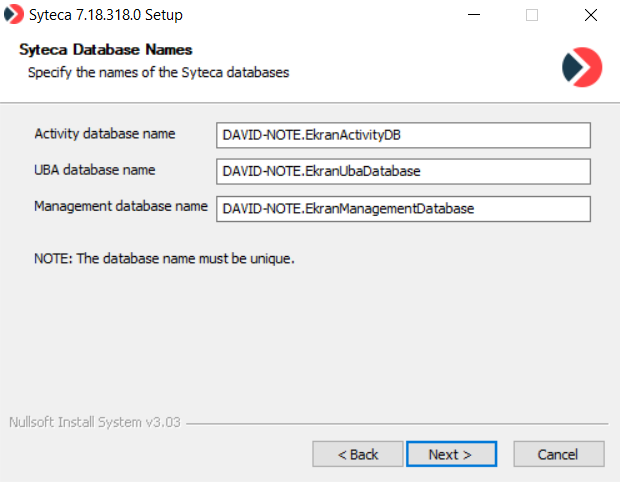620x482 pixels.
Task: Click the 'Syteca Database Names' heading
Action: [106, 50]
